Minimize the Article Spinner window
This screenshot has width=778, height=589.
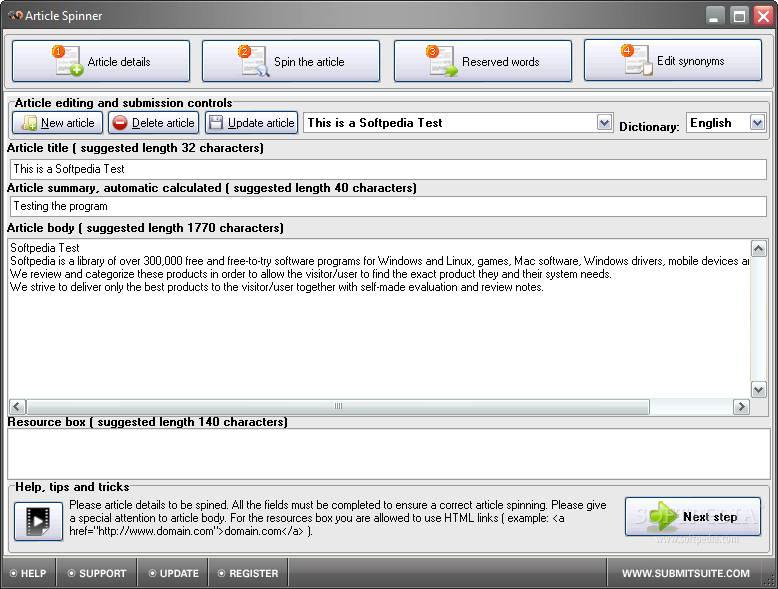click(713, 16)
